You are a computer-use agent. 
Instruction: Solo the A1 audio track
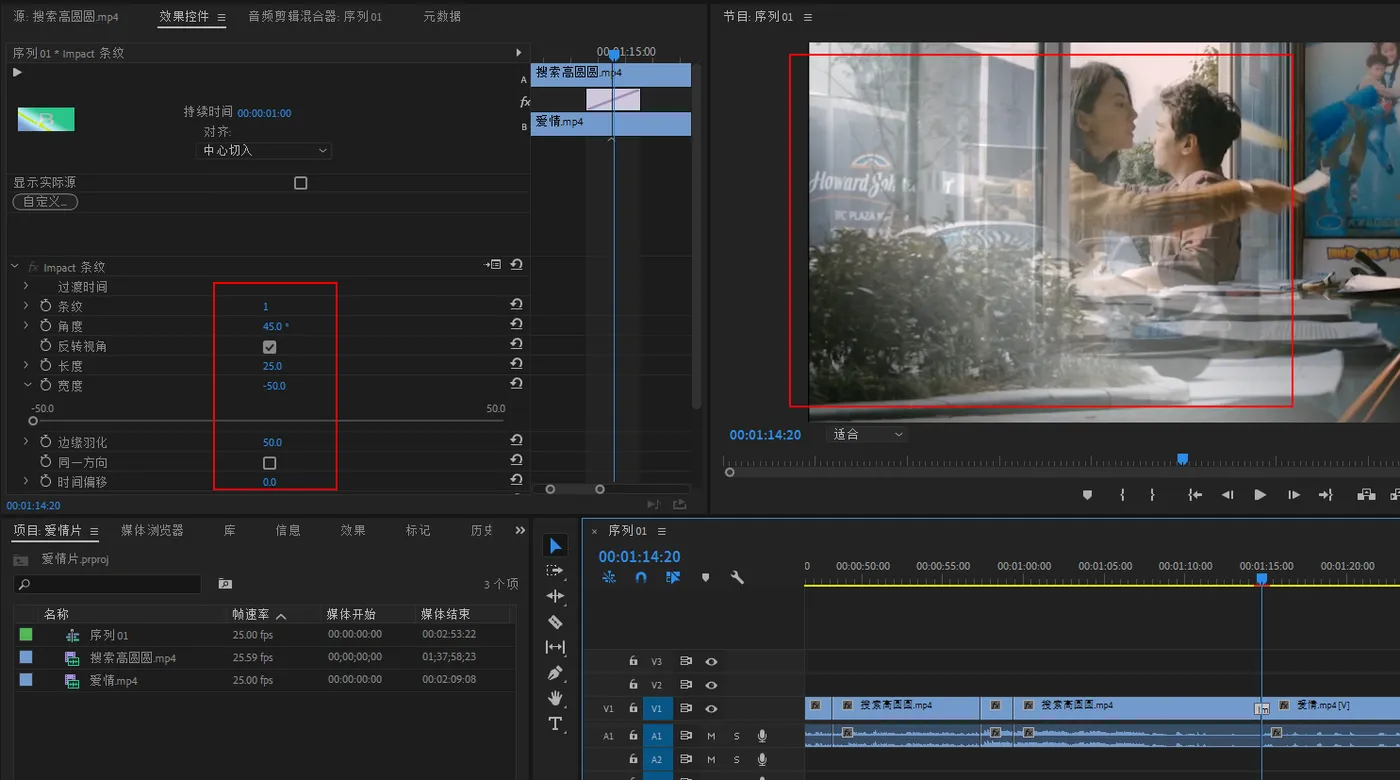tap(737, 735)
